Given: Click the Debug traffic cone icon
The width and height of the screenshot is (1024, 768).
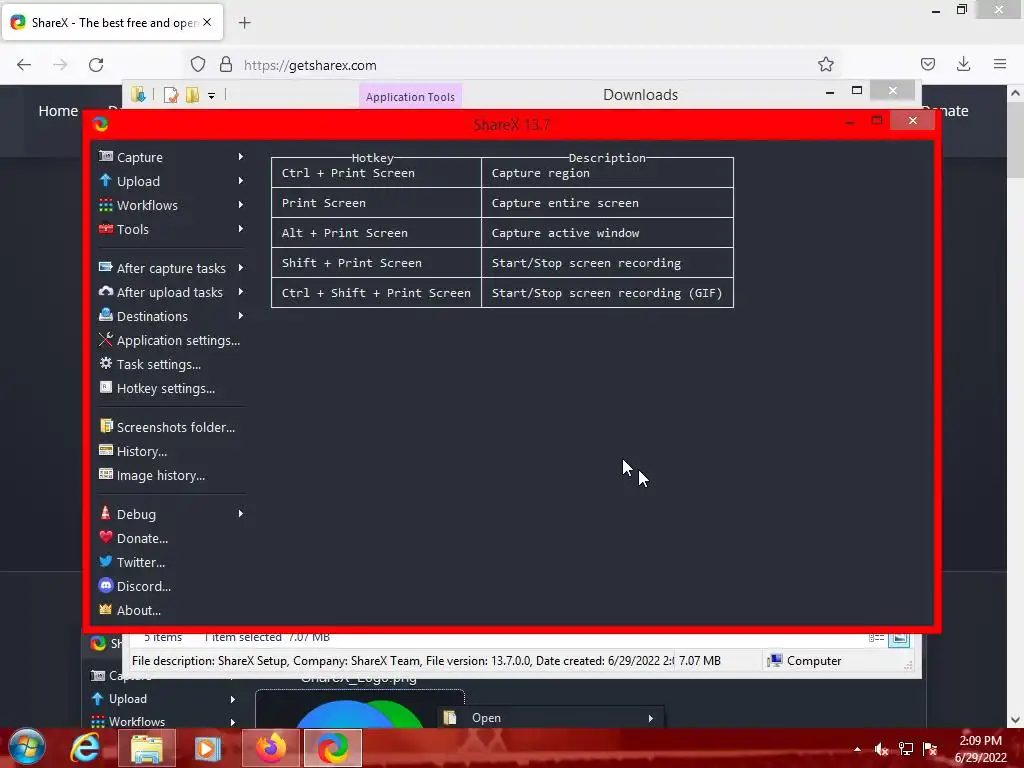Looking at the screenshot, I should [x=106, y=513].
